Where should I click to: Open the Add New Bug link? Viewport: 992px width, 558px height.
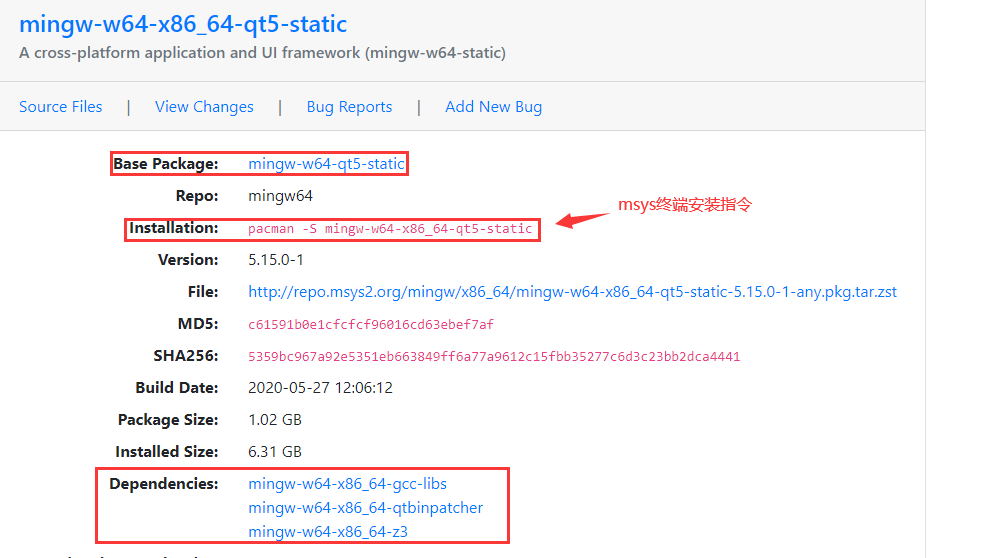(x=493, y=107)
